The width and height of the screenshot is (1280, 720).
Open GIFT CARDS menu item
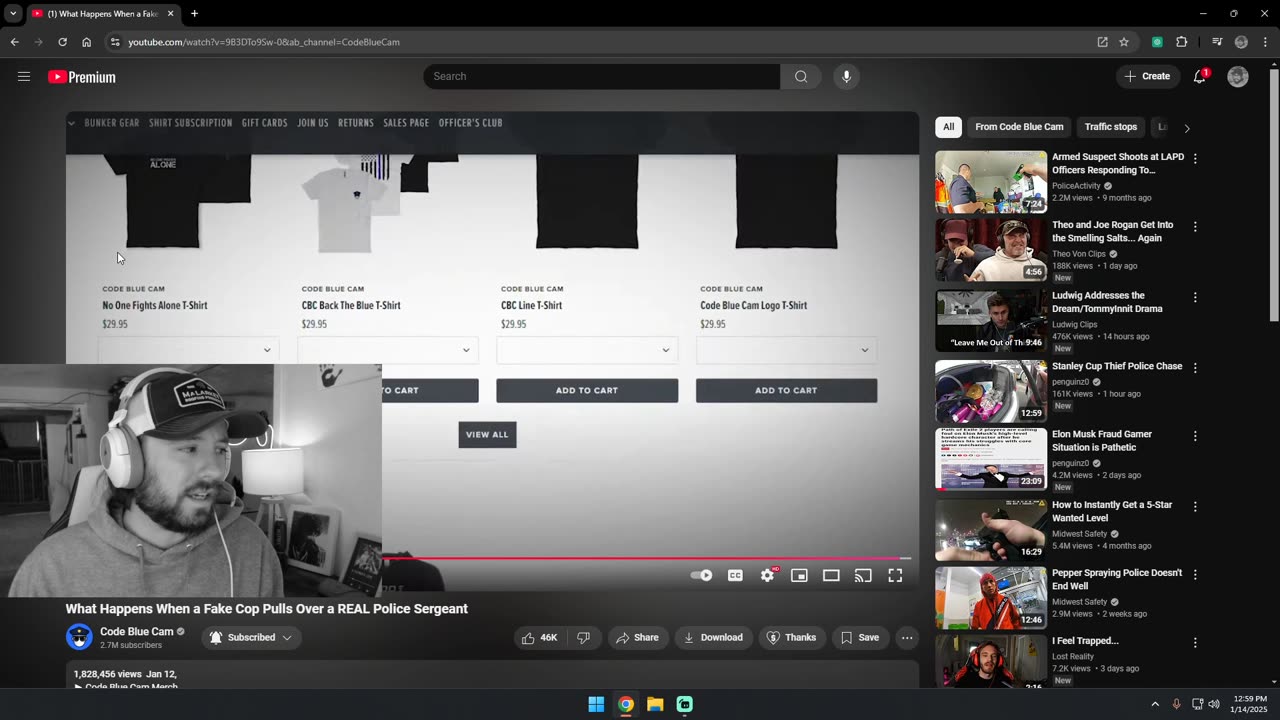click(265, 123)
